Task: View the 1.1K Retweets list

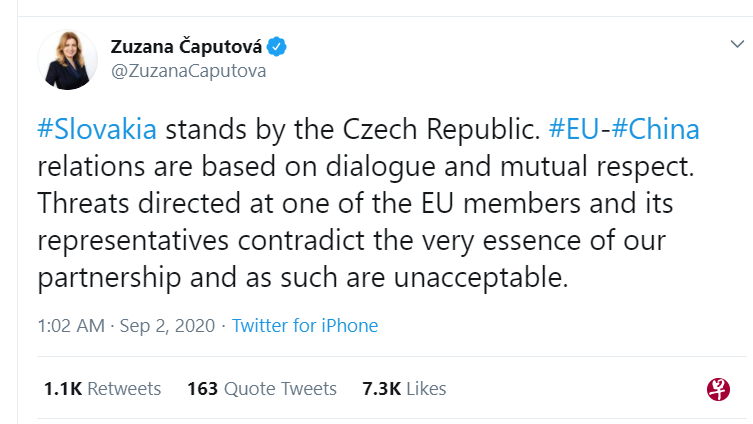Action: (x=102, y=388)
